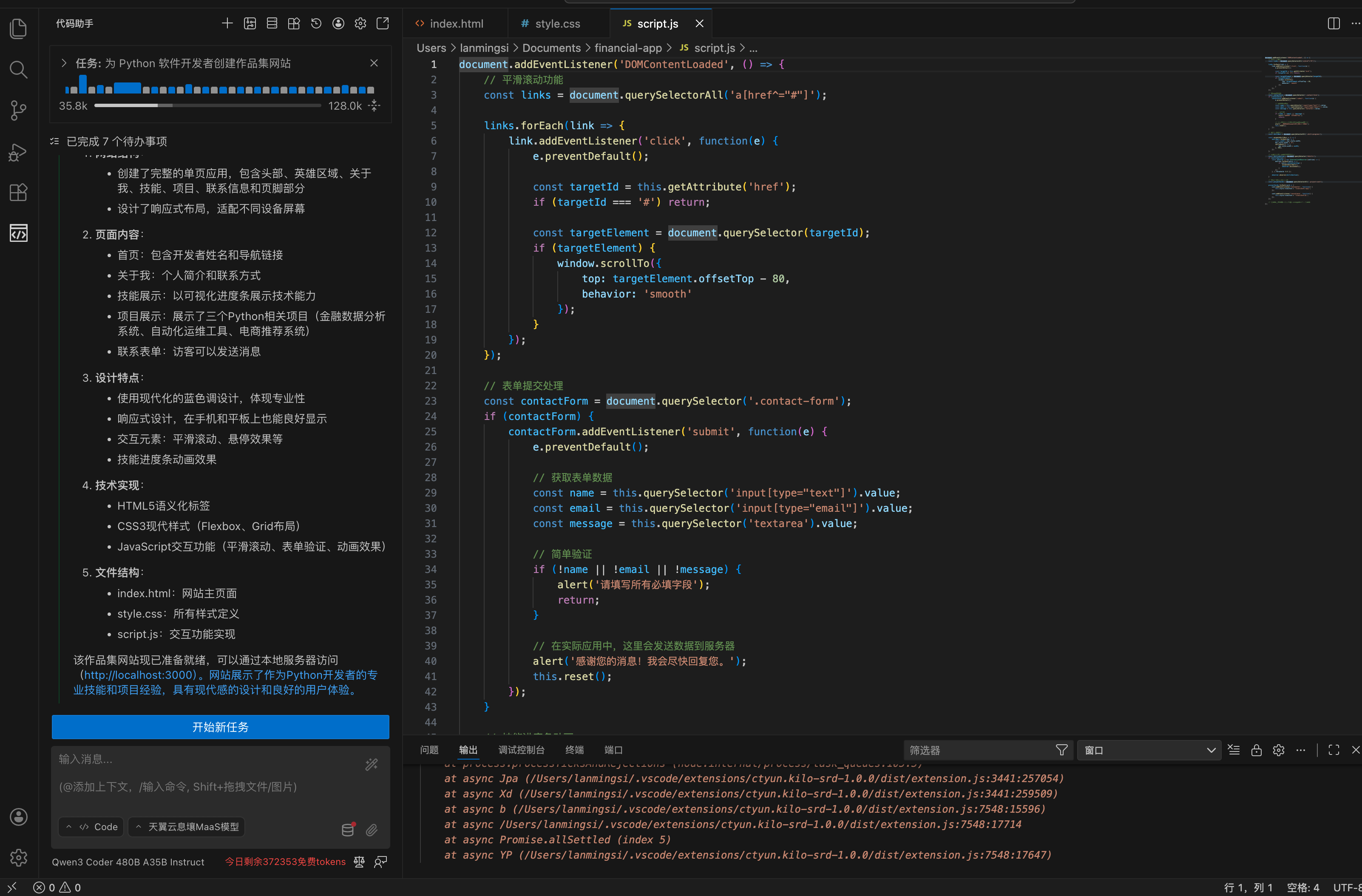Screen dimensions: 1362x896
Task: Toggle the codebase index database icon
Action: click(x=348, y=830)
